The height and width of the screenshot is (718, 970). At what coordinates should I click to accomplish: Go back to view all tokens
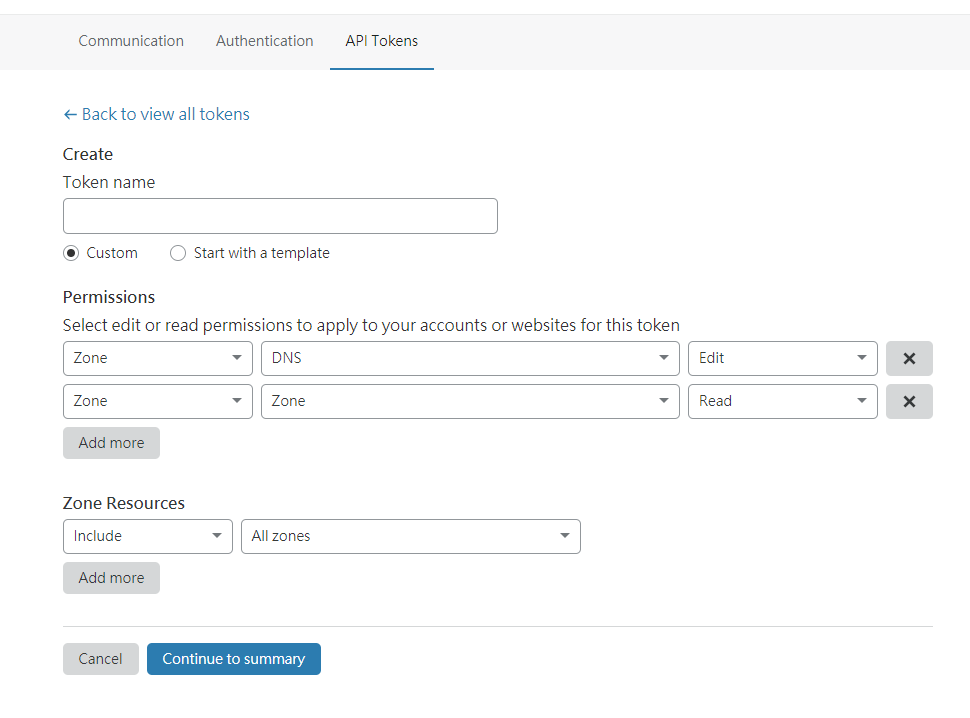[x=156, y=114]
